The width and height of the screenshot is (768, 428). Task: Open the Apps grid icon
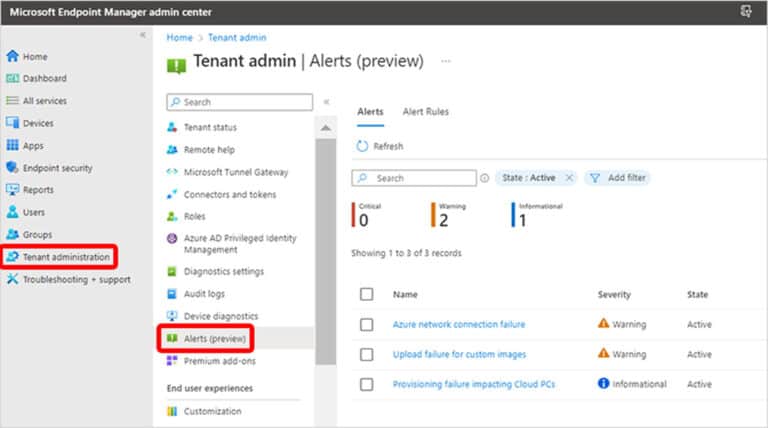pyautogui.click(x=12, y=145)
